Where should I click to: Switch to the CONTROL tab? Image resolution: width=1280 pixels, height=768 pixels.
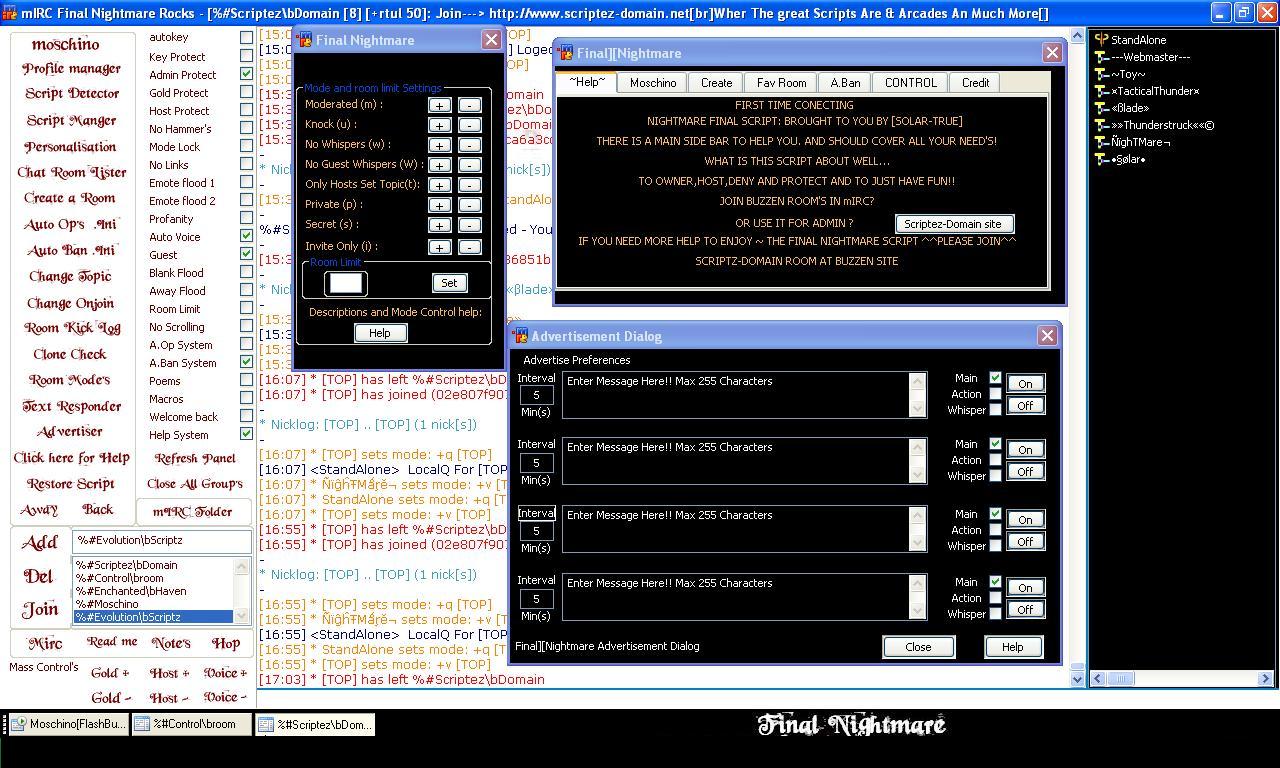tap(910, 83)
